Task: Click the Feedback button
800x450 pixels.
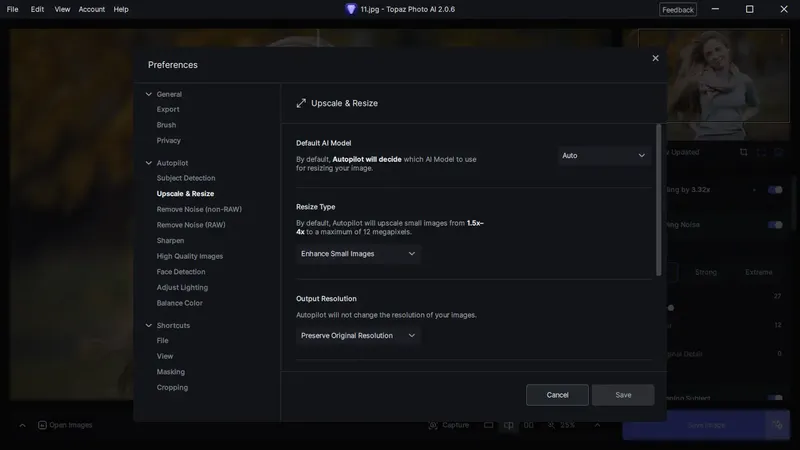Action: [x=678, y=10]
